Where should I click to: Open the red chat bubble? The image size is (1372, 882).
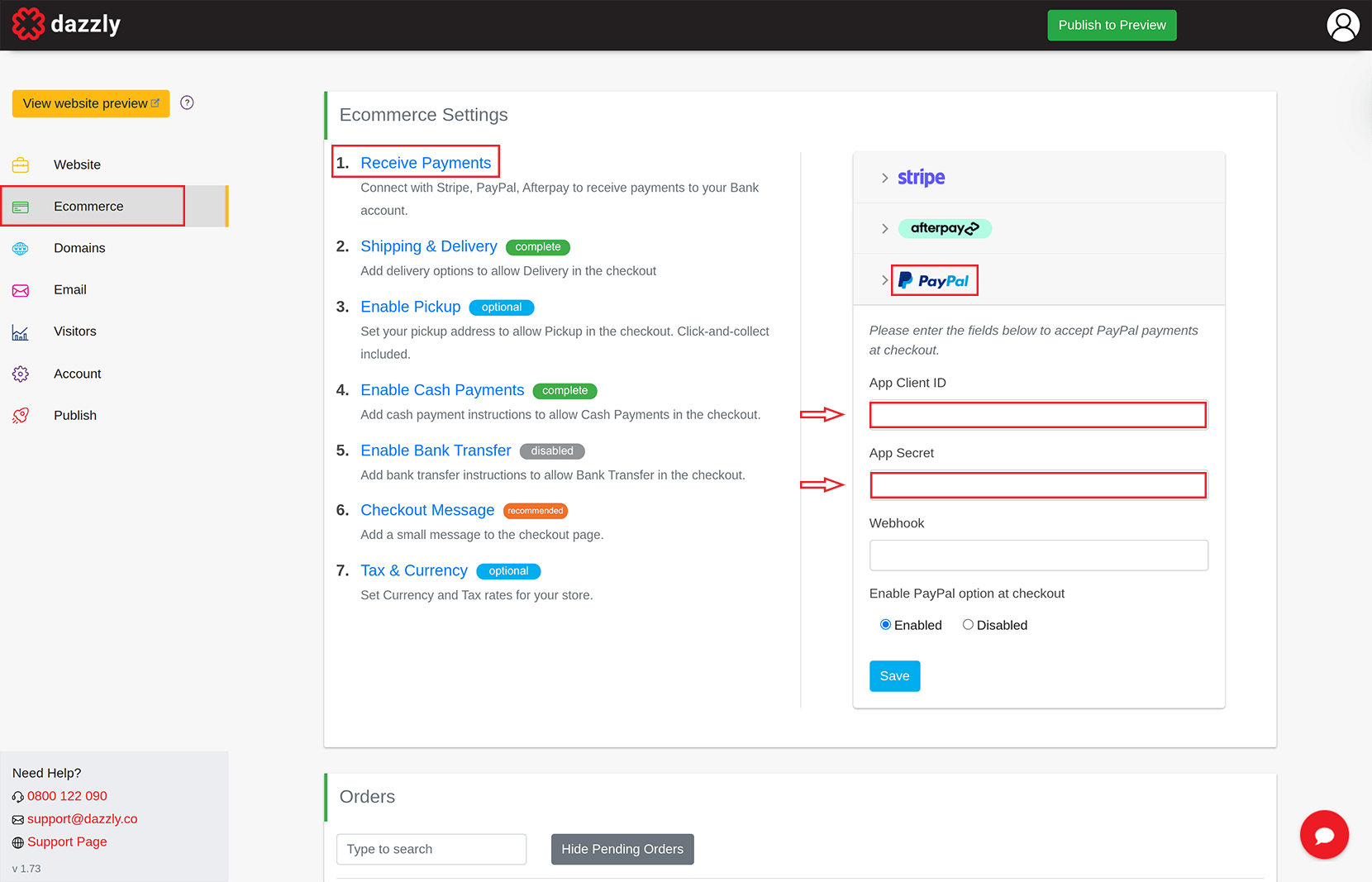coord(1324,834)
